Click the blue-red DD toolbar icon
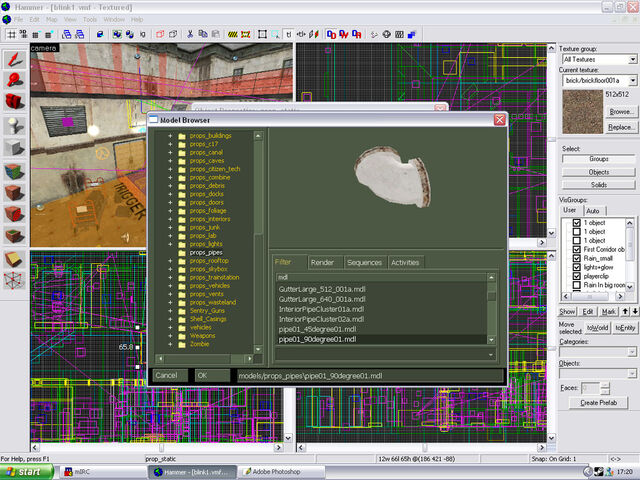Screen dimensions: 640x480 [331, 34]
